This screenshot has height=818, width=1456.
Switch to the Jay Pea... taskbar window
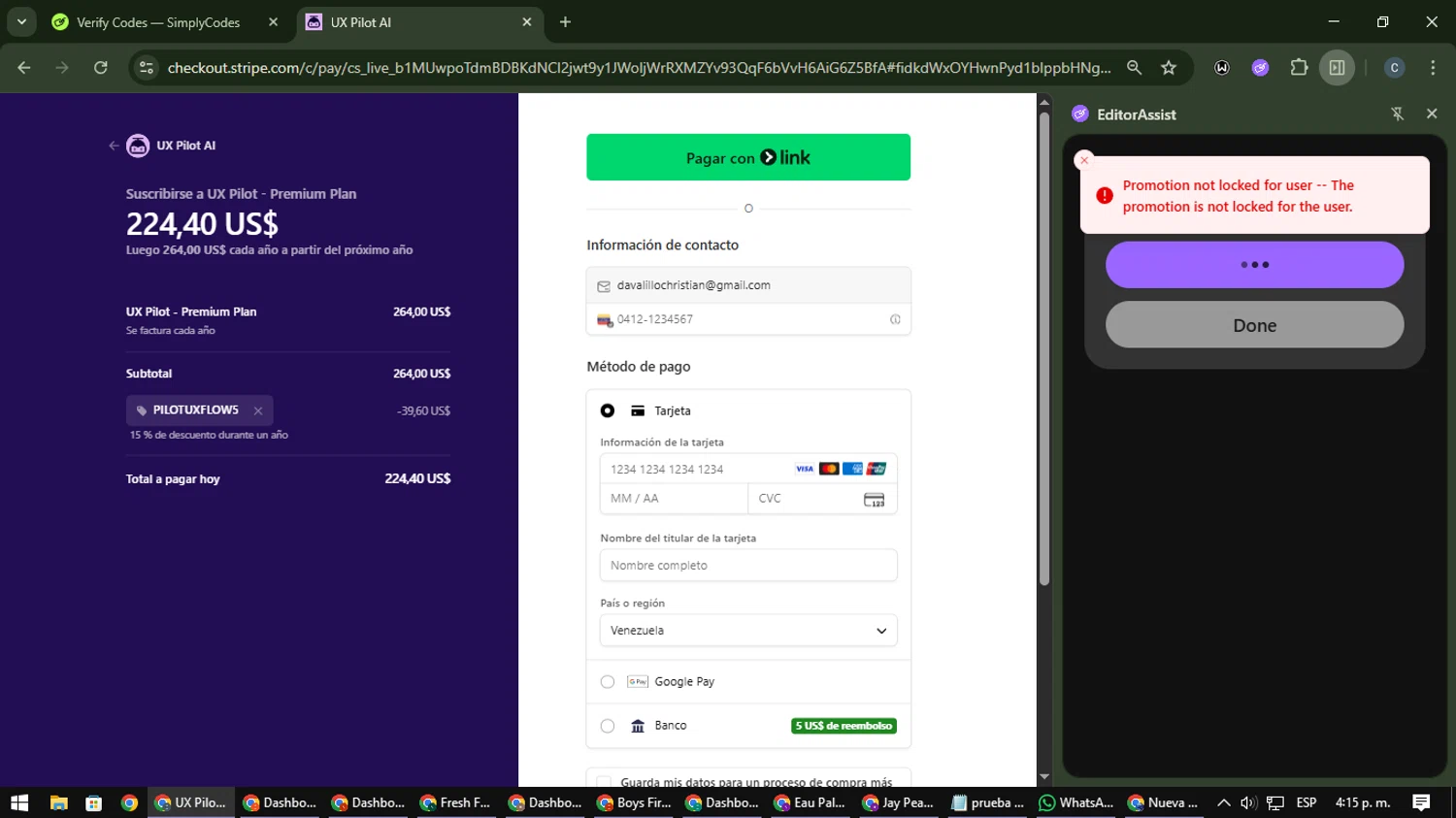pyautogui.click(x=898, y=802)
